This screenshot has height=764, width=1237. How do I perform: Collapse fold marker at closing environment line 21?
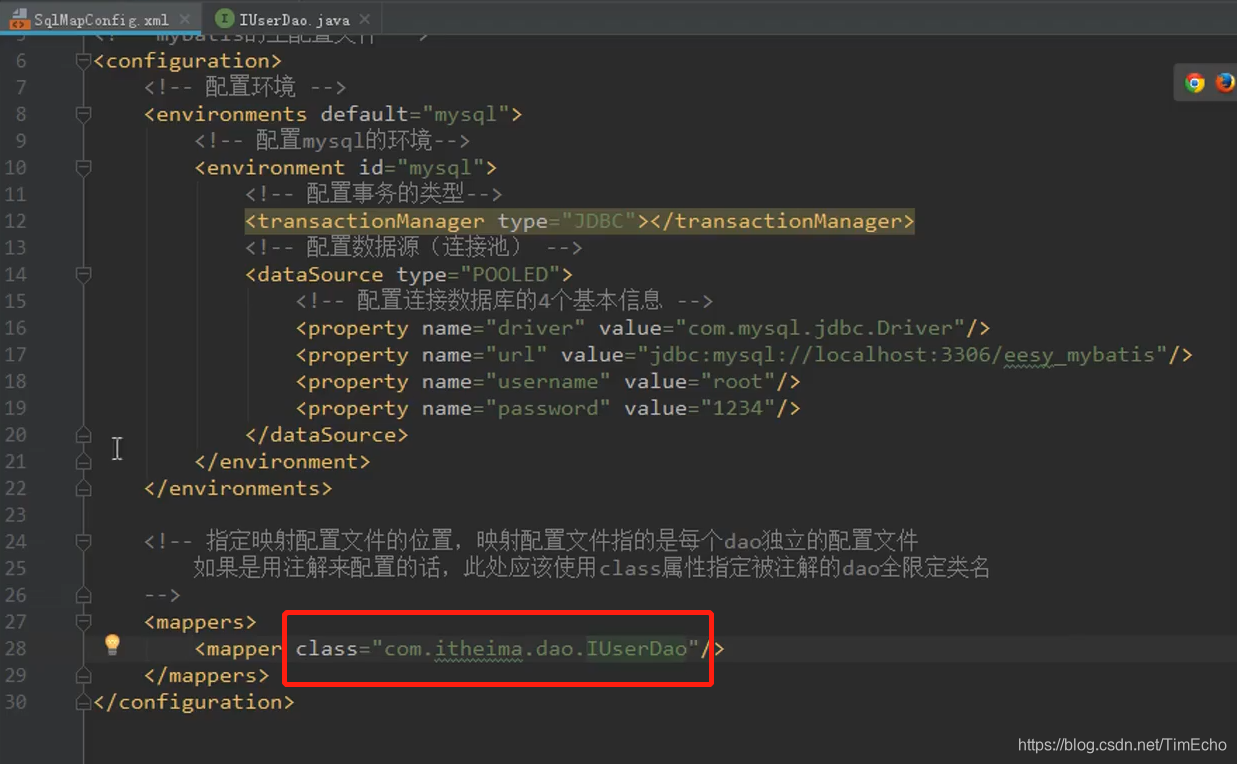pyautogui.click(x=83, y=461)
